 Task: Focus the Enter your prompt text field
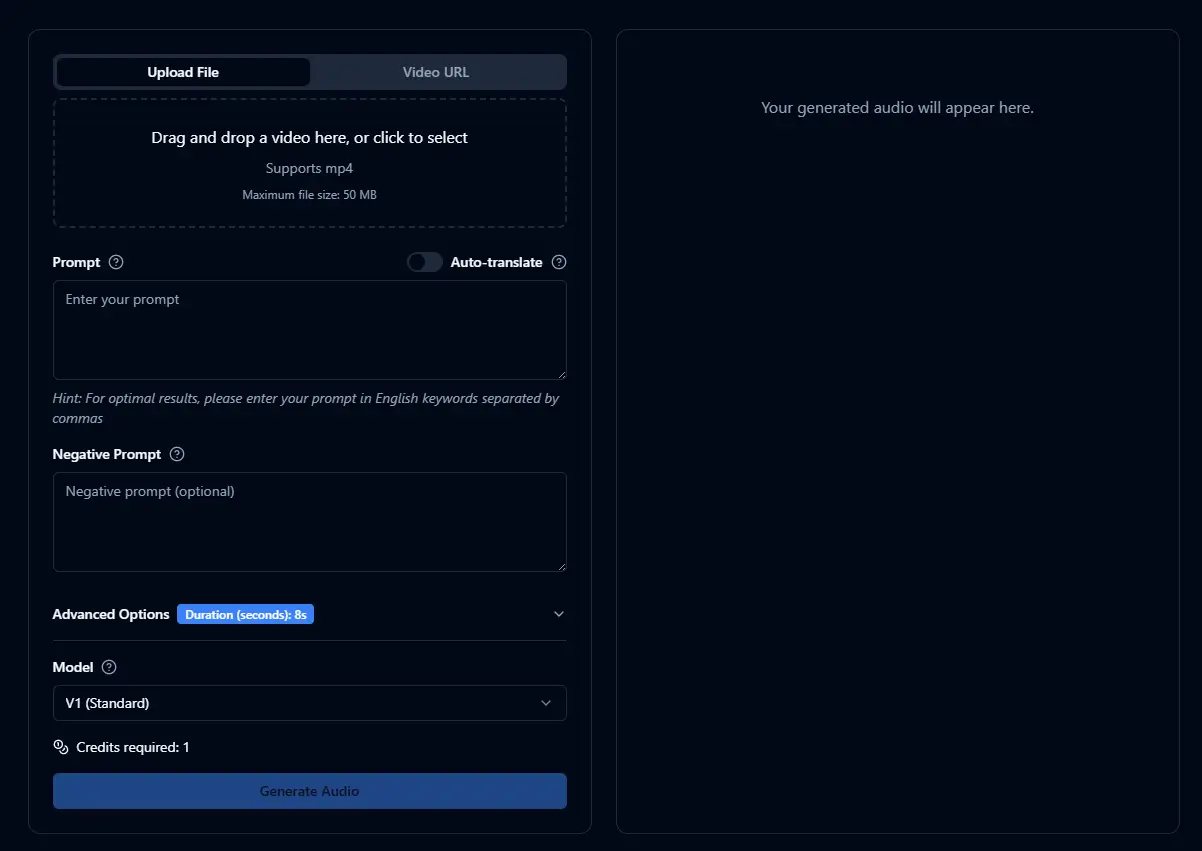(309, 330)
